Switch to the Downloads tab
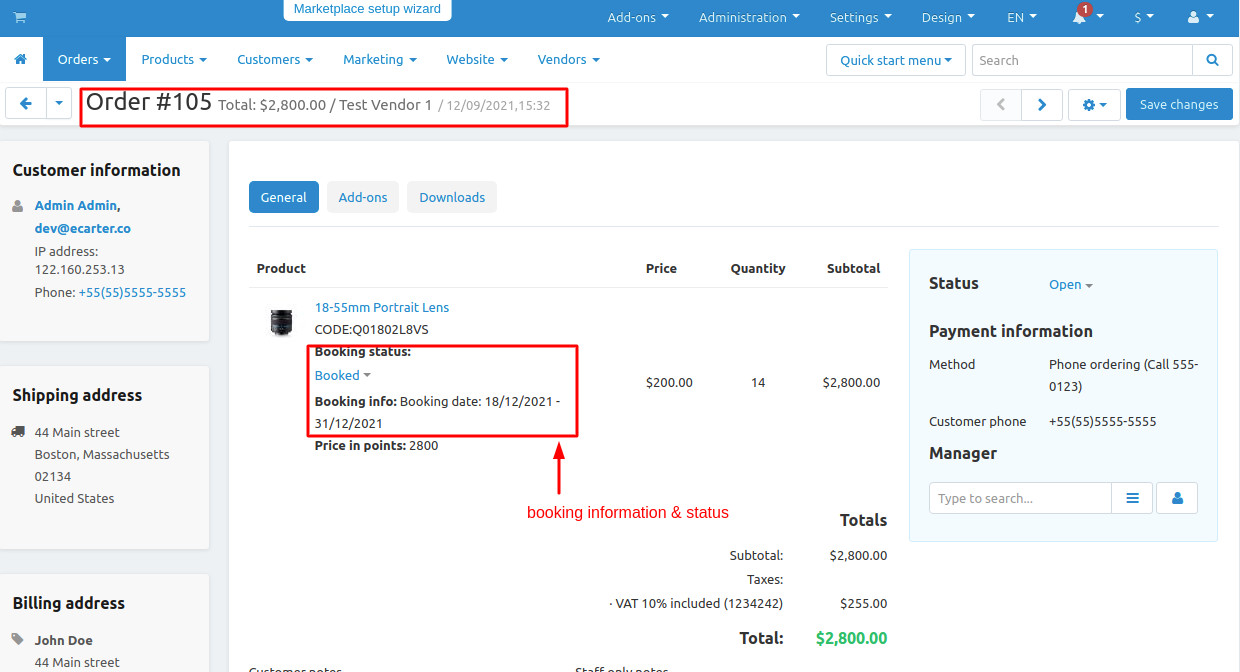Image resolution: width=1240 pixels, height=672 pixels. coord(452,197)
